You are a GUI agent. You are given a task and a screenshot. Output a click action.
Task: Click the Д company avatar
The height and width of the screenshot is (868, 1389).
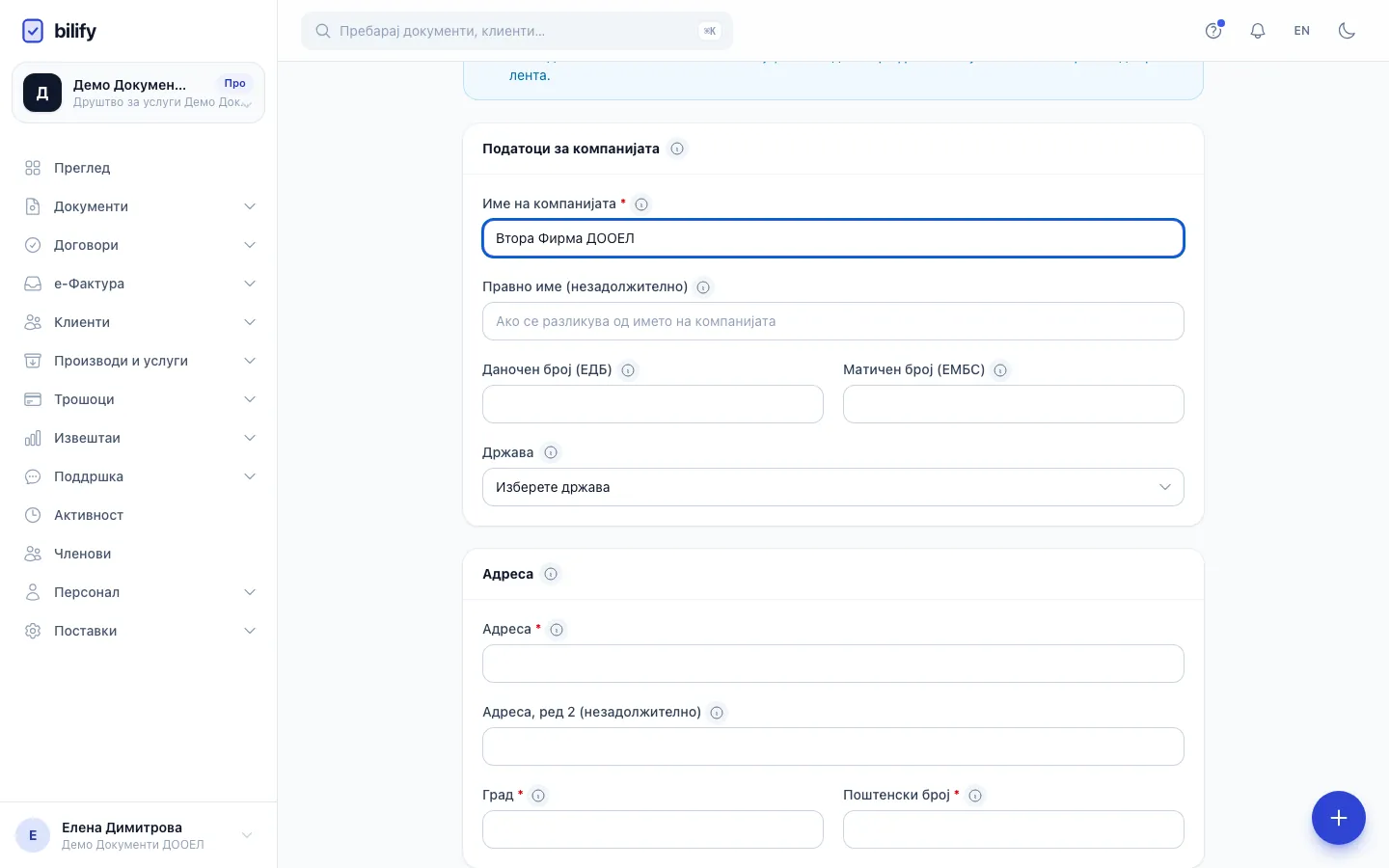42,93
